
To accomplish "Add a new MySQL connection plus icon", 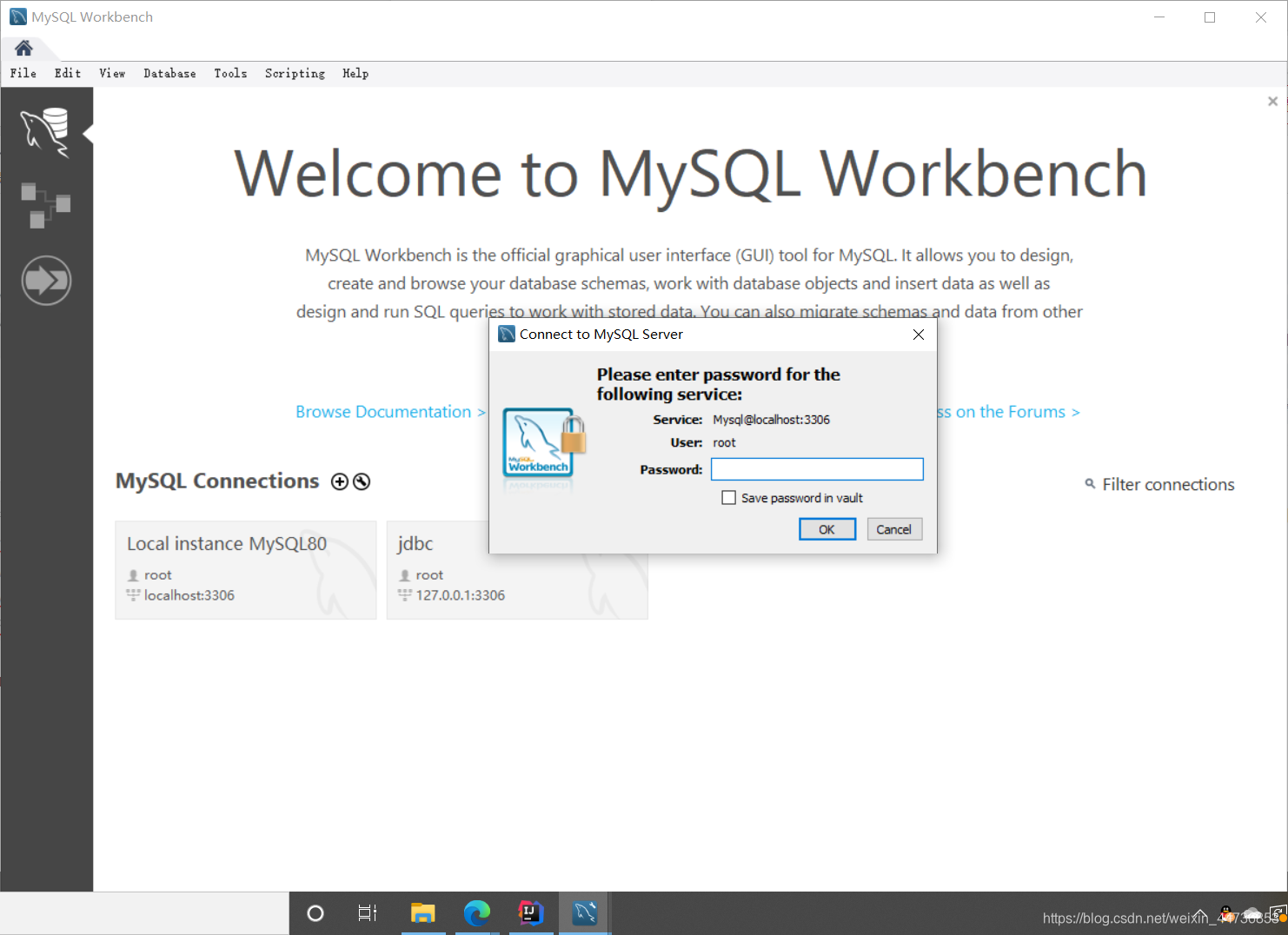I will (340, 481).
